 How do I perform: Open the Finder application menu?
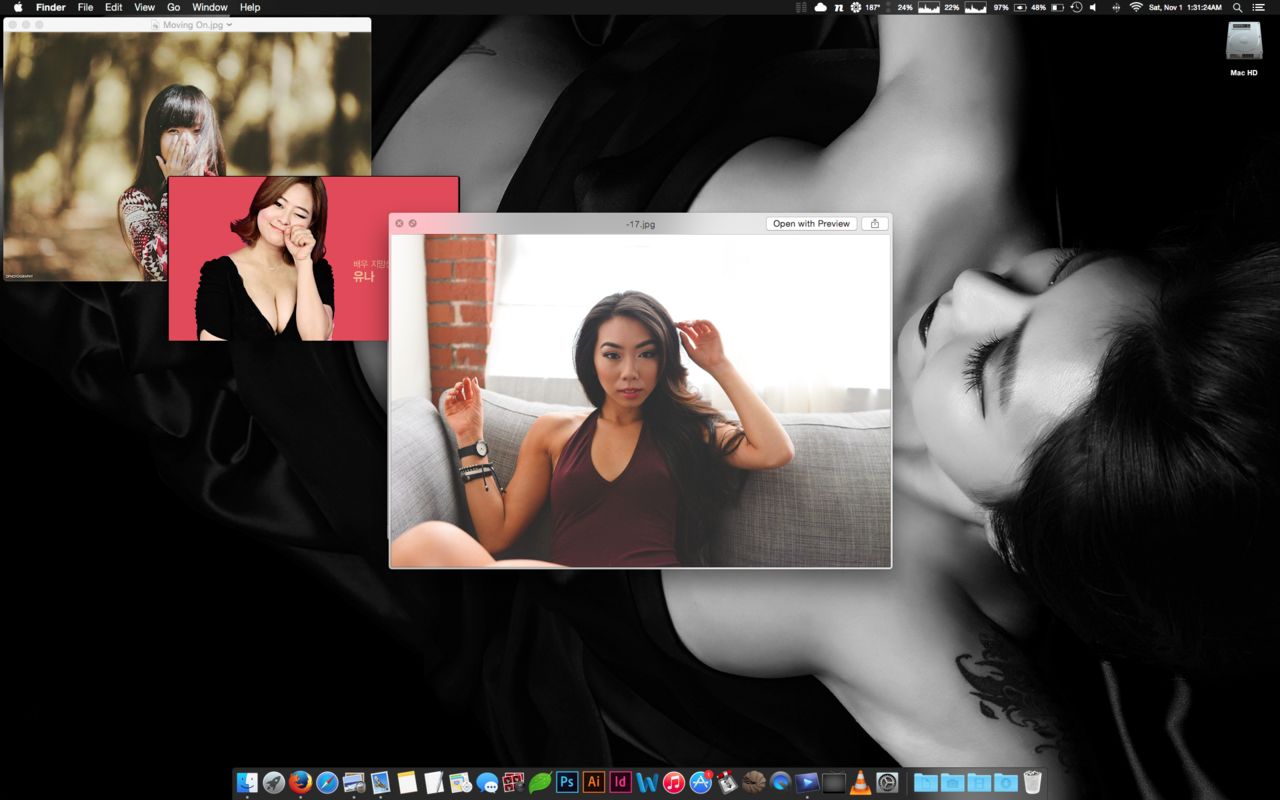coord(51,7)
